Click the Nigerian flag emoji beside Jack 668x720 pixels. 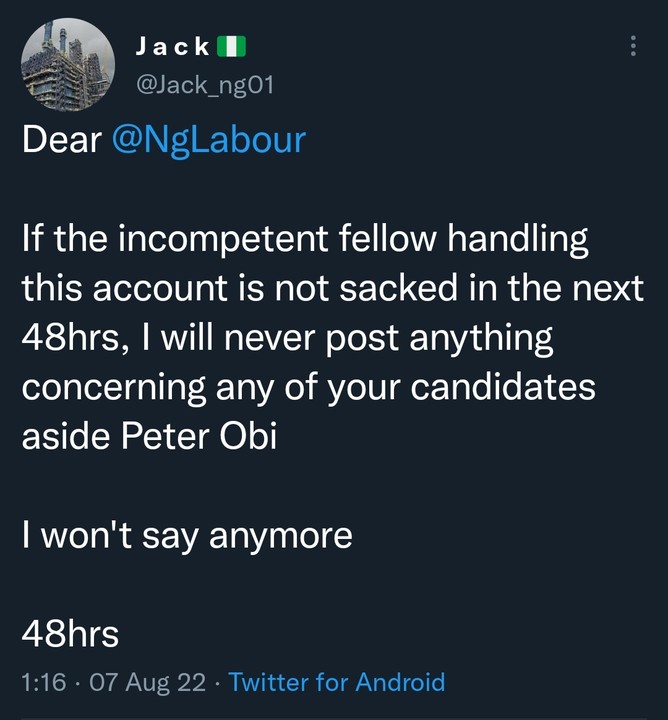[x=232, y=46]
